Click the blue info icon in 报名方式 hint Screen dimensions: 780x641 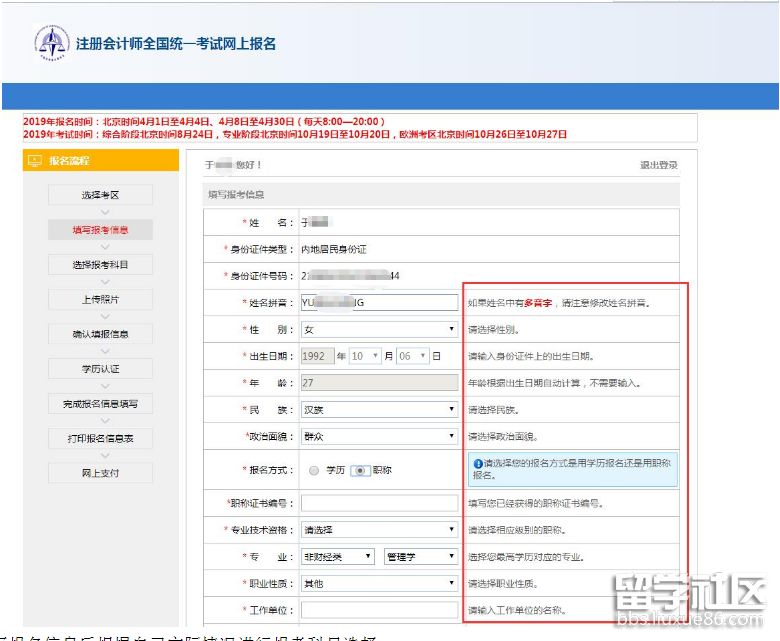click(x=478, y=463)
